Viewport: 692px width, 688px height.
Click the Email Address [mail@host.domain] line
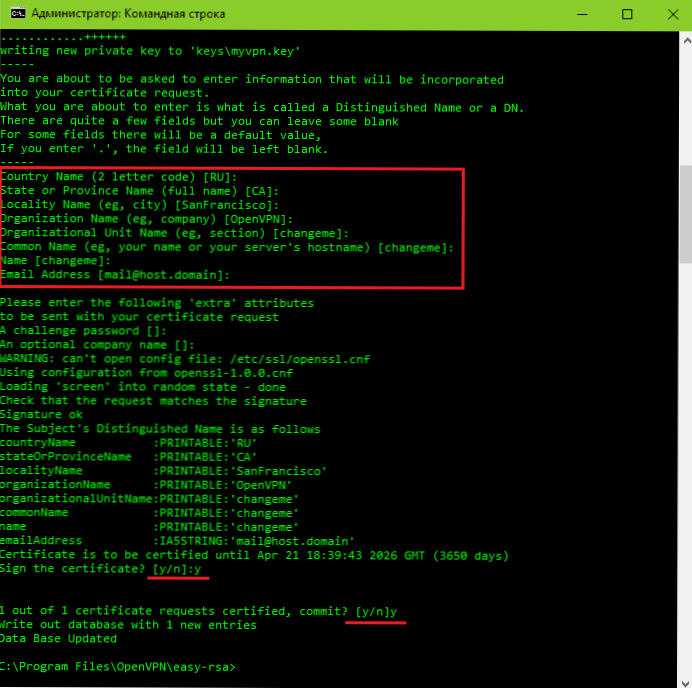pos(115,275)
